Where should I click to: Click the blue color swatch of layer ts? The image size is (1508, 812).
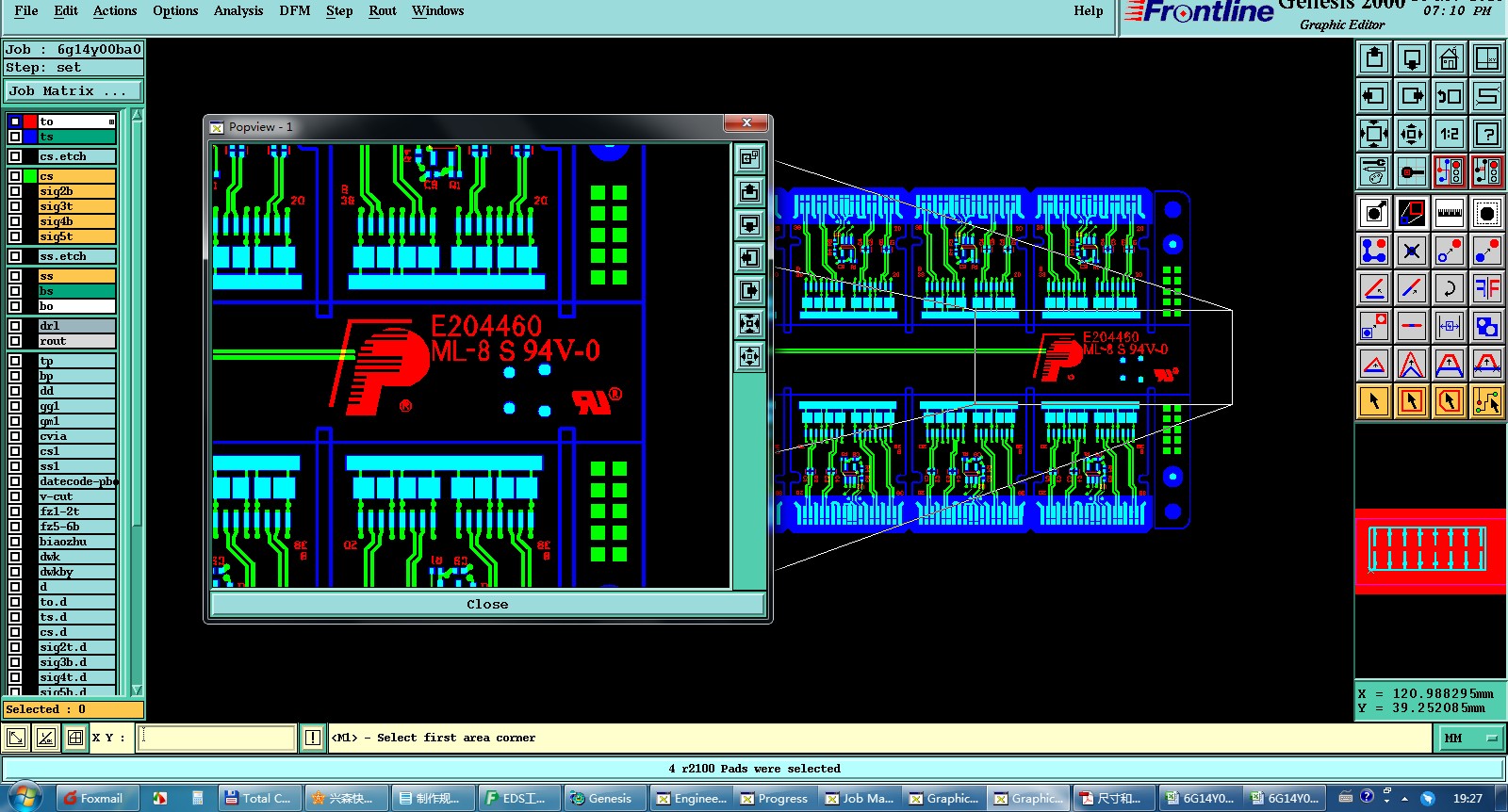coord(30,137)
